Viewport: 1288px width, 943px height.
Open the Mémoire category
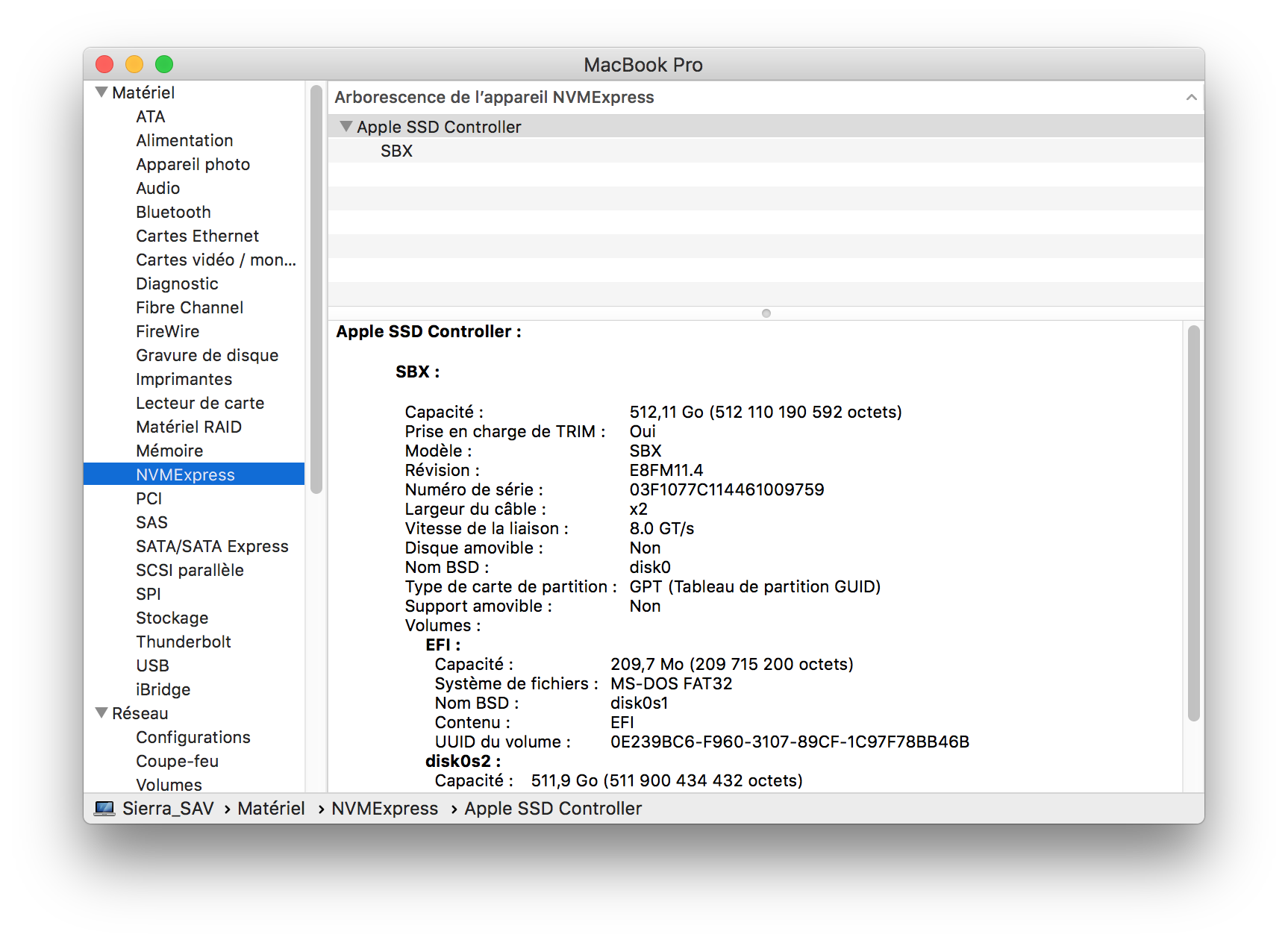(x=169, y=451)
